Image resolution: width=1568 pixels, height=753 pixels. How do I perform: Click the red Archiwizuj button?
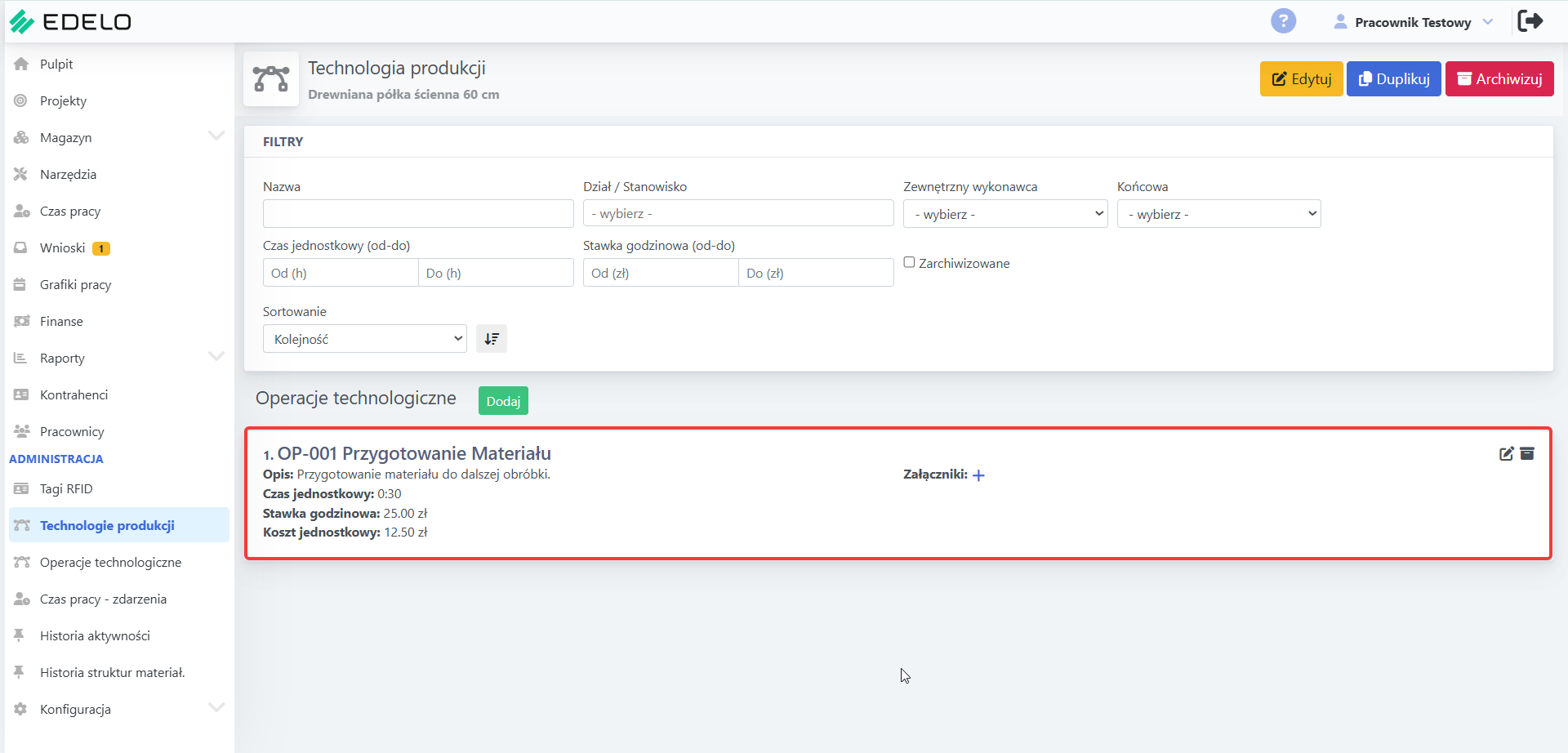1499,79
